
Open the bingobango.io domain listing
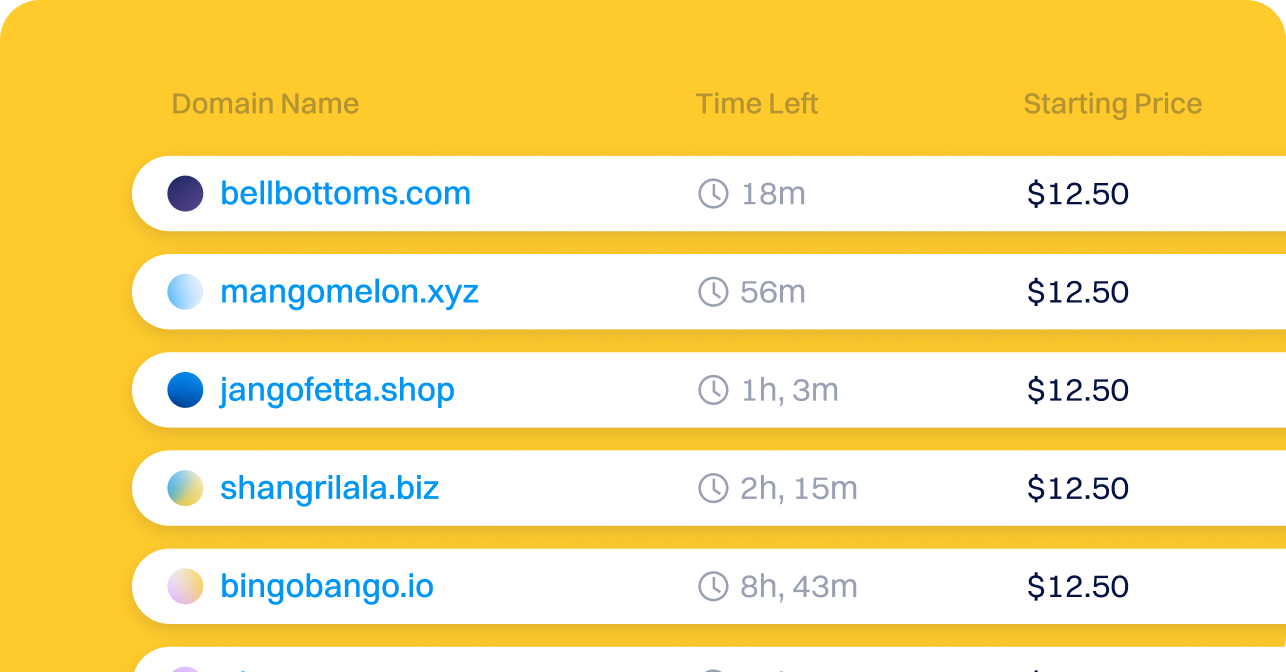[326, 586]
